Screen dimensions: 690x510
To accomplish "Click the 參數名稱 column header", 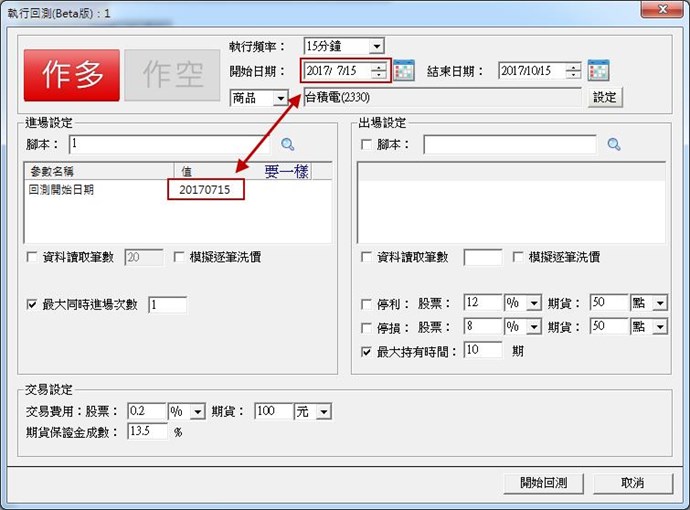I will coord(100,171).
